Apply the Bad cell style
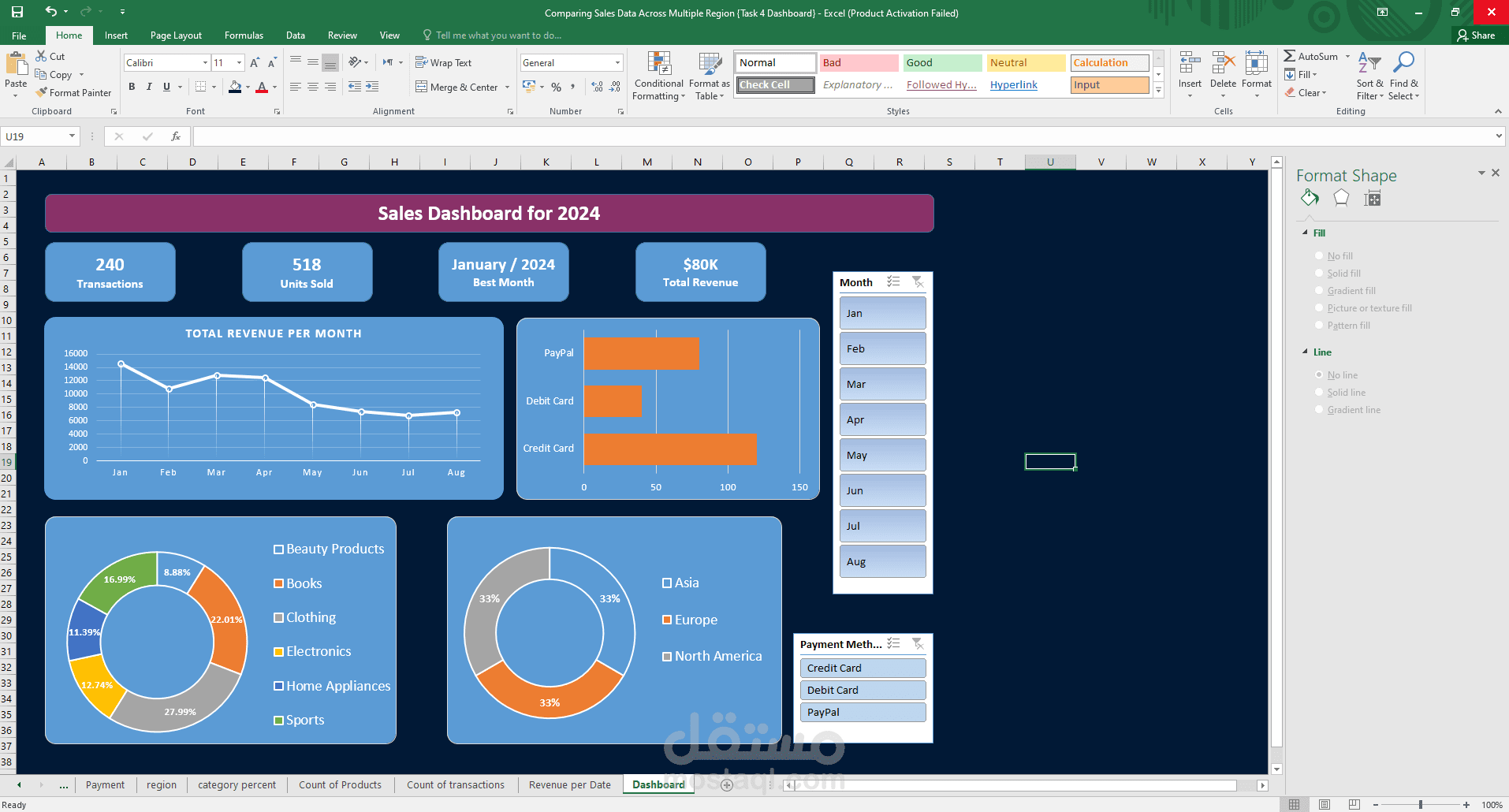Image resolution: width=1509 pixels, height=812 pixels. [x=859, y=62]
